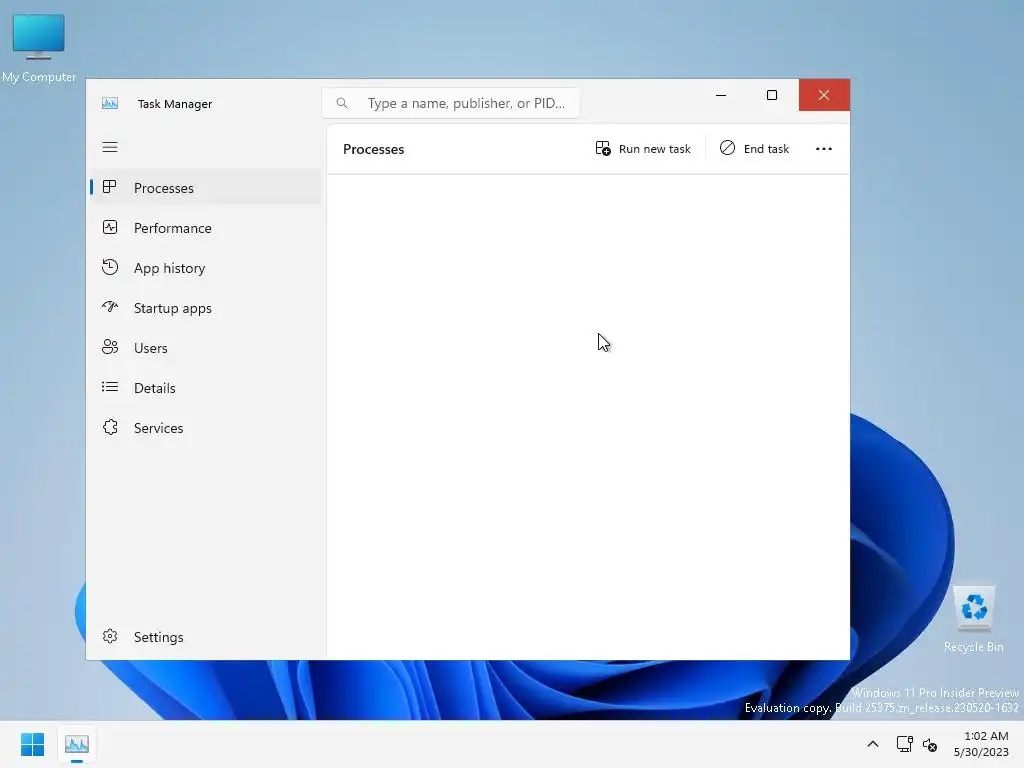Screen dimensions: 1024x768
Task: Close the Task Manager window
Action: [x=824, y=95]
